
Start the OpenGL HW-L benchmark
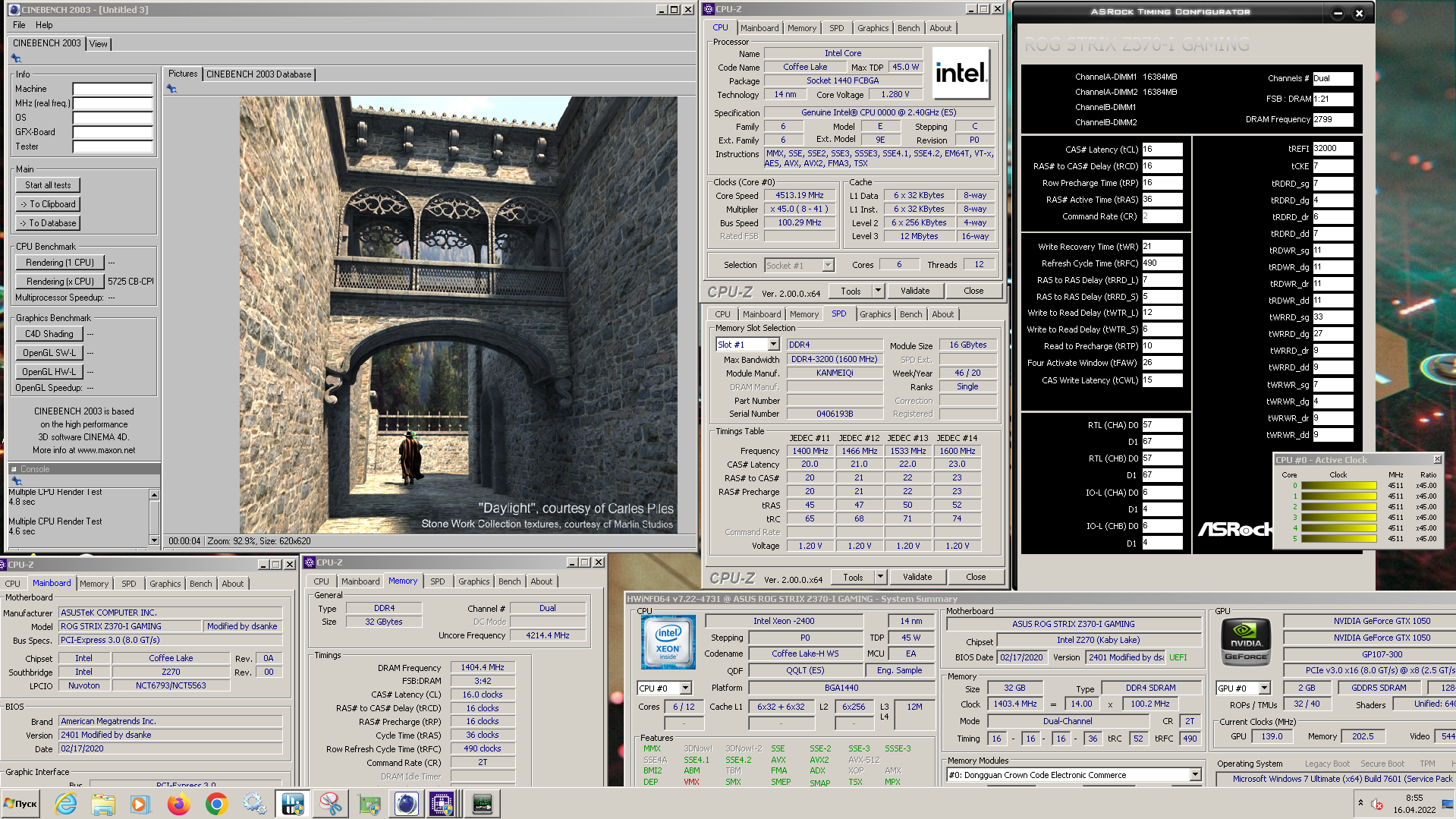[49, 372]
